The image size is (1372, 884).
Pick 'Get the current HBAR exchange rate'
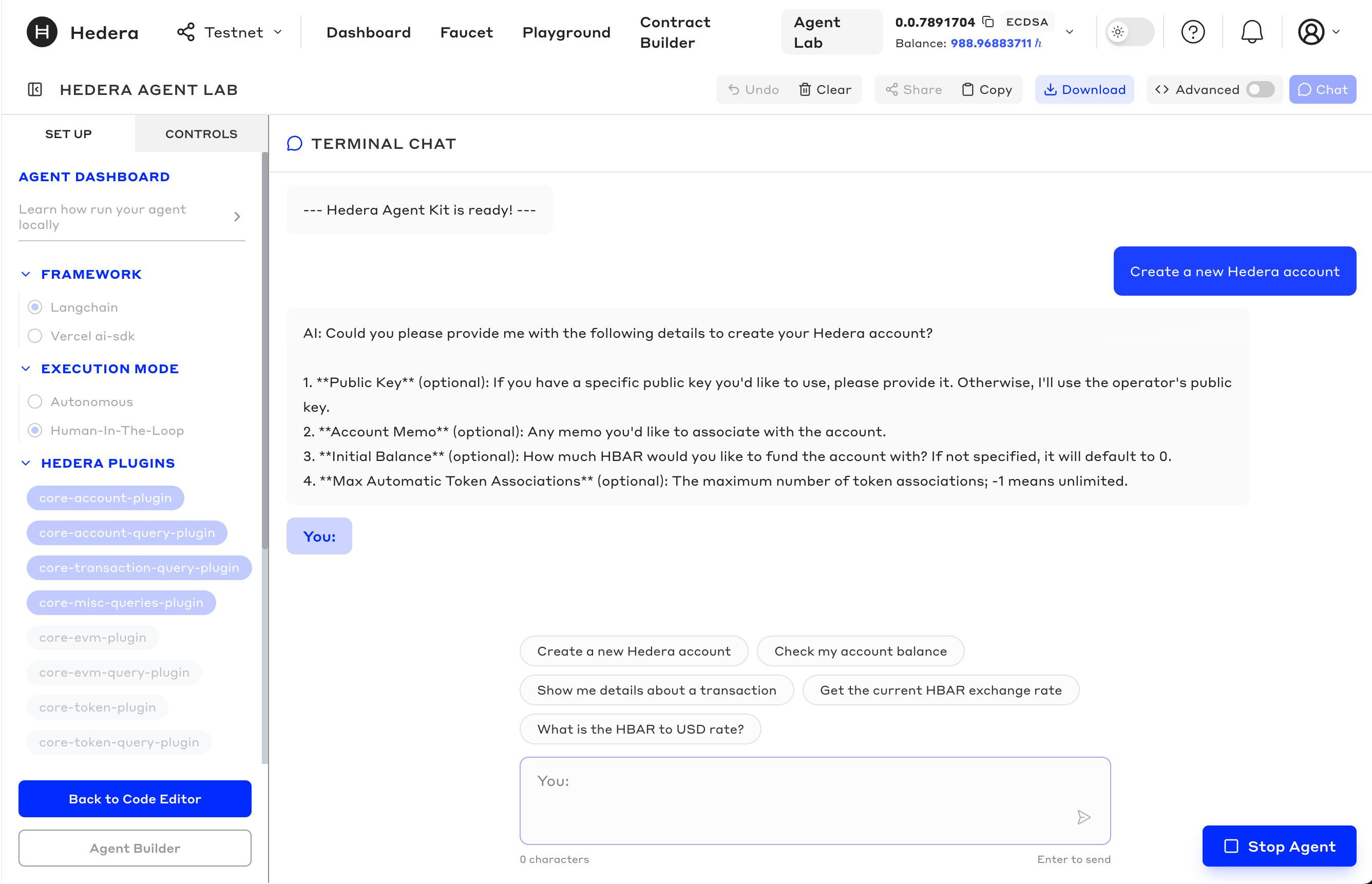(x=941, y=690)
